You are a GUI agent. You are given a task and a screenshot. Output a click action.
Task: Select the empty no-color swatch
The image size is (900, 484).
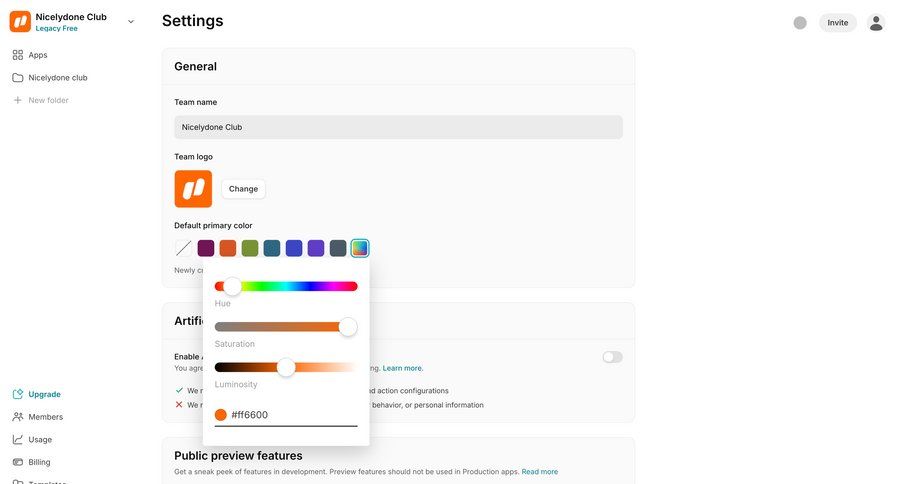[184, 248]
